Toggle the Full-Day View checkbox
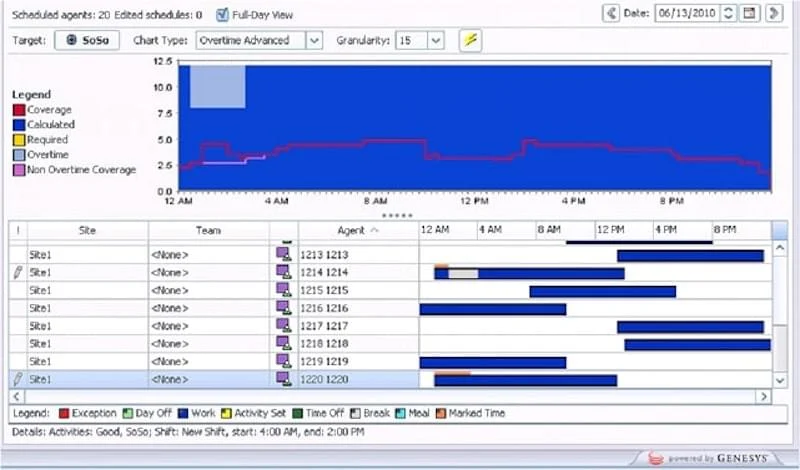 [223, 14]
